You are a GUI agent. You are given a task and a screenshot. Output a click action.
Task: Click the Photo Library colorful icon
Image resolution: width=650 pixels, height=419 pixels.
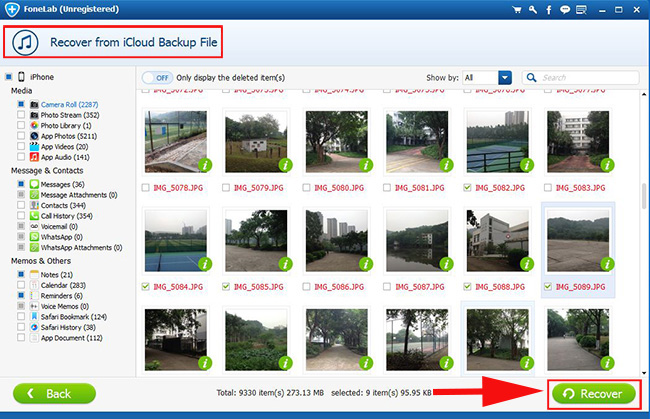(34, 125)
